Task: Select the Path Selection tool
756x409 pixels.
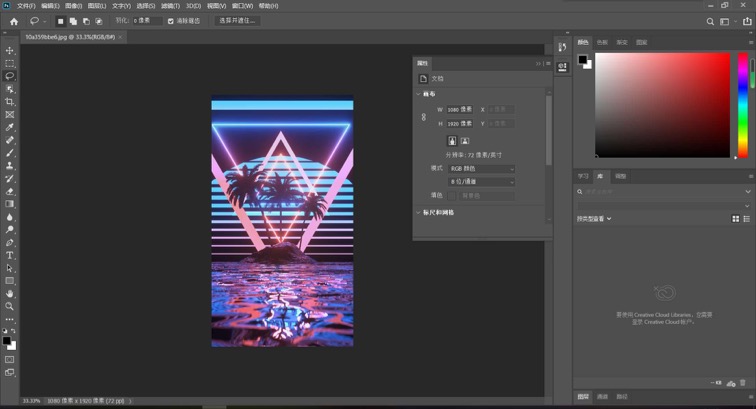Action: click(x=9, y=268)
